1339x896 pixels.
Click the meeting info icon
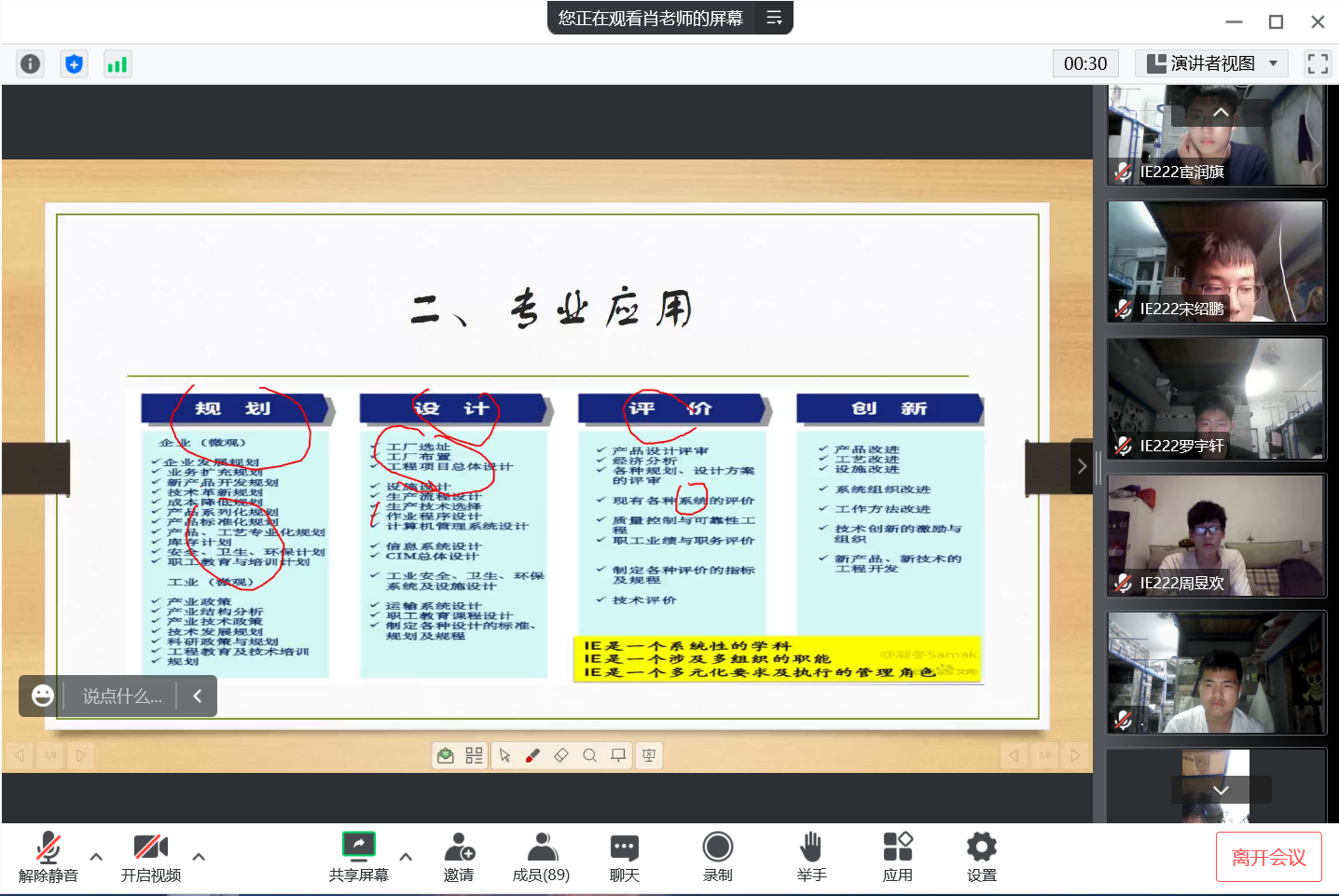coord(30,63)
